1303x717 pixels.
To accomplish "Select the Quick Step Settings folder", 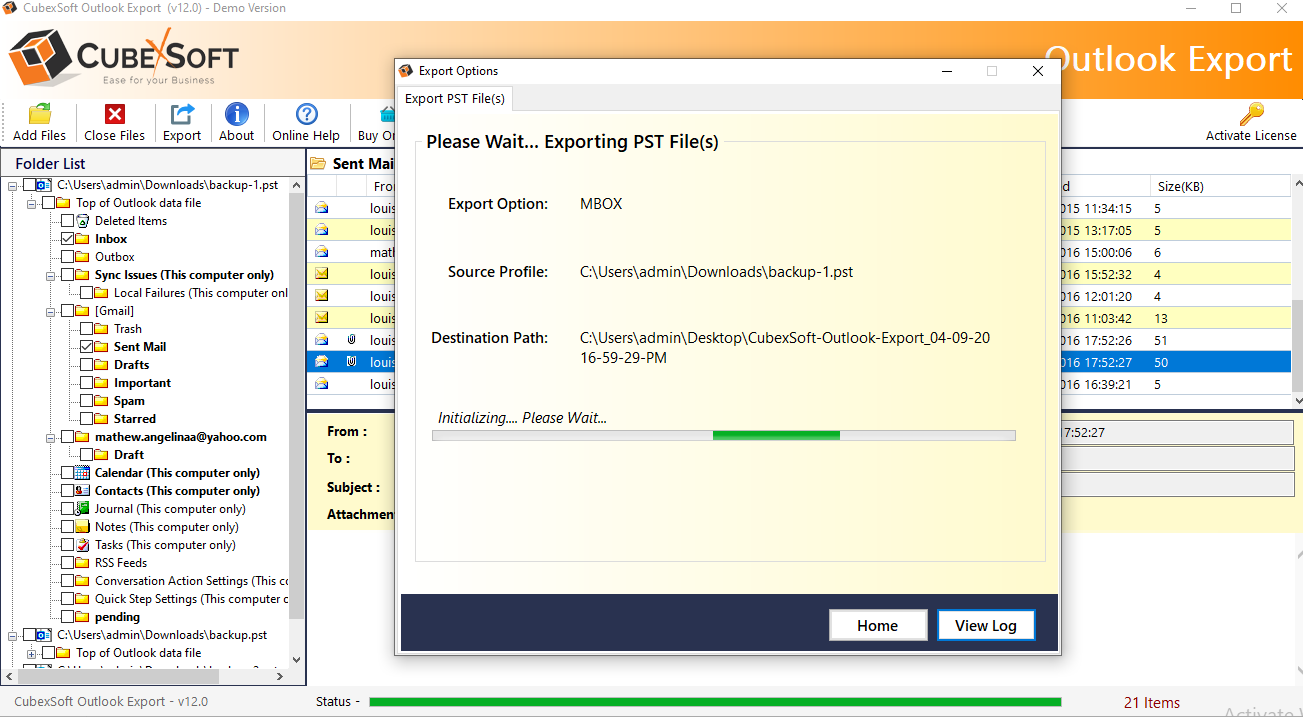I will click(191, 599).
